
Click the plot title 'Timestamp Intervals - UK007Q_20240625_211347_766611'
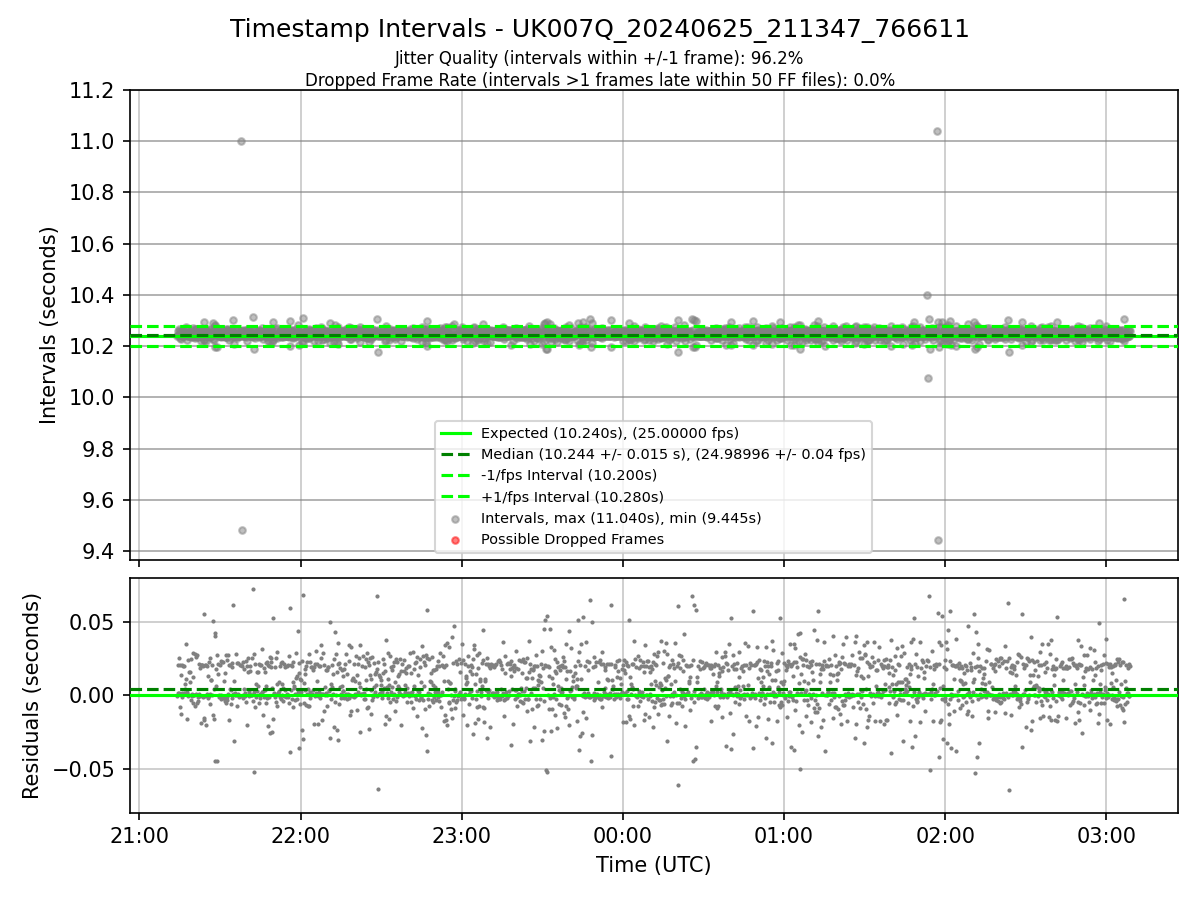(599, 29)
